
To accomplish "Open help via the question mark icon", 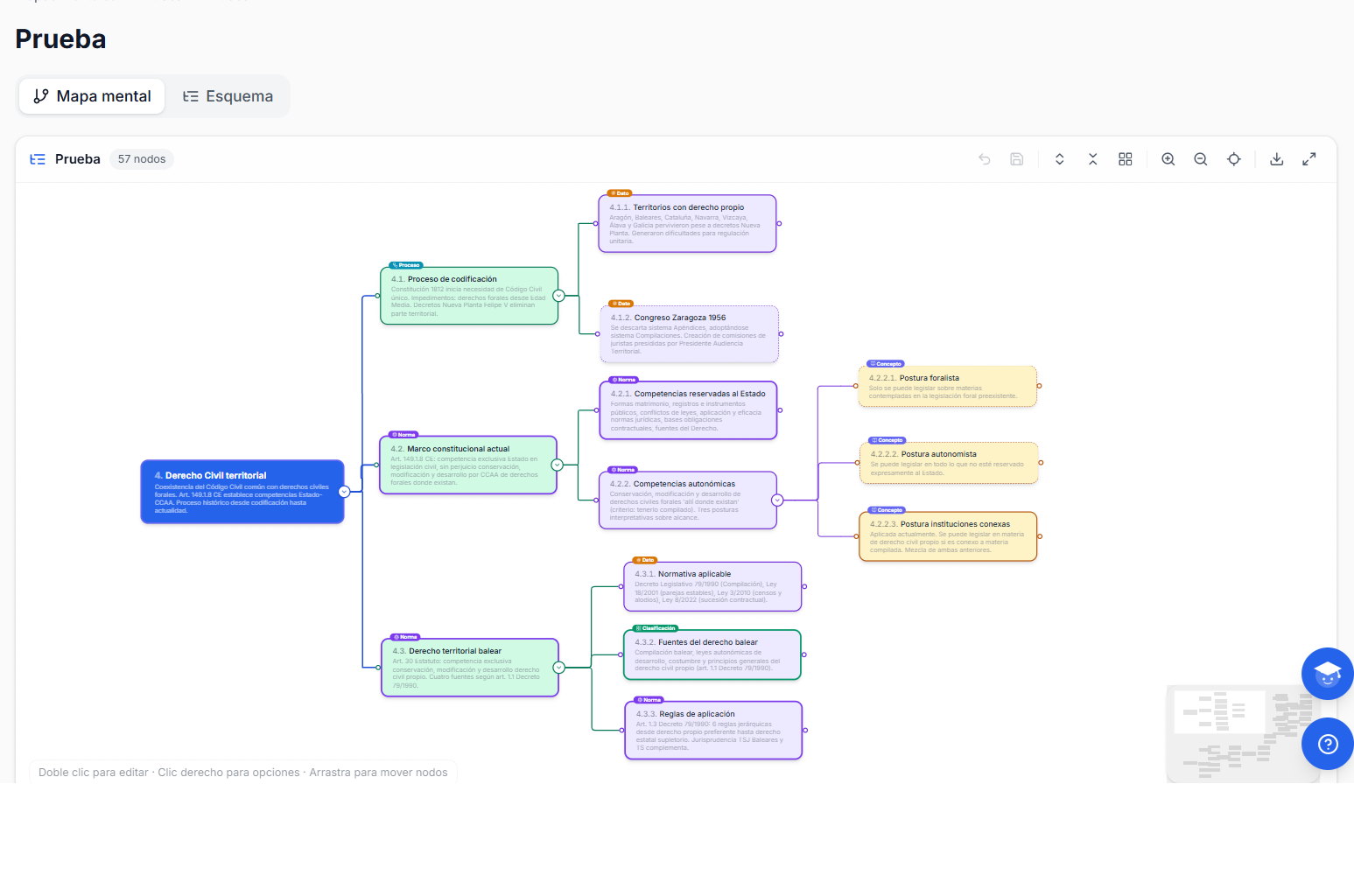I will pyautogui.click(x=1328, y=744).
